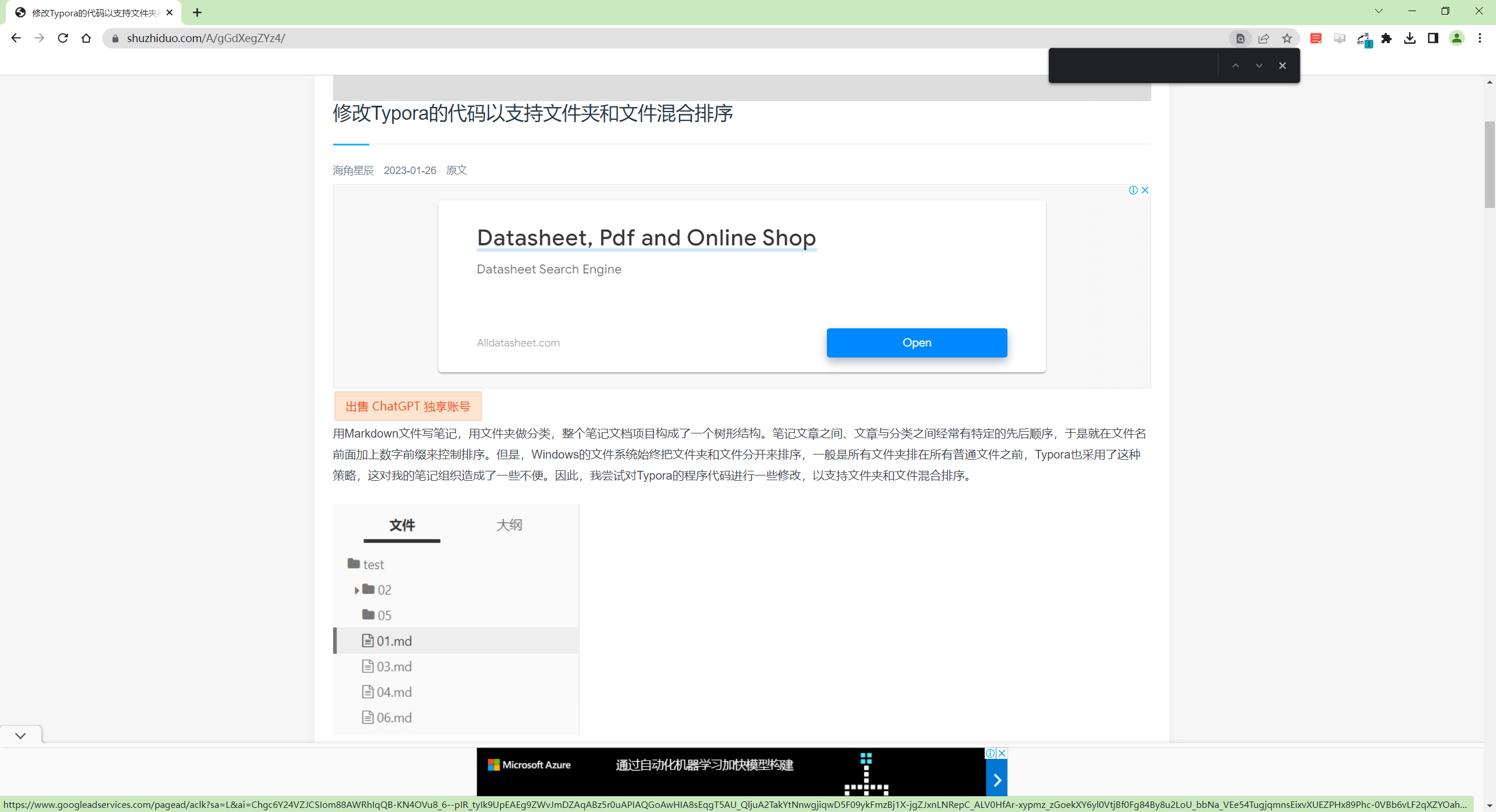Open the find-in-page lens icon in address bar
The height and width of the screenshot is (812, 1496).
(1240, 39)
